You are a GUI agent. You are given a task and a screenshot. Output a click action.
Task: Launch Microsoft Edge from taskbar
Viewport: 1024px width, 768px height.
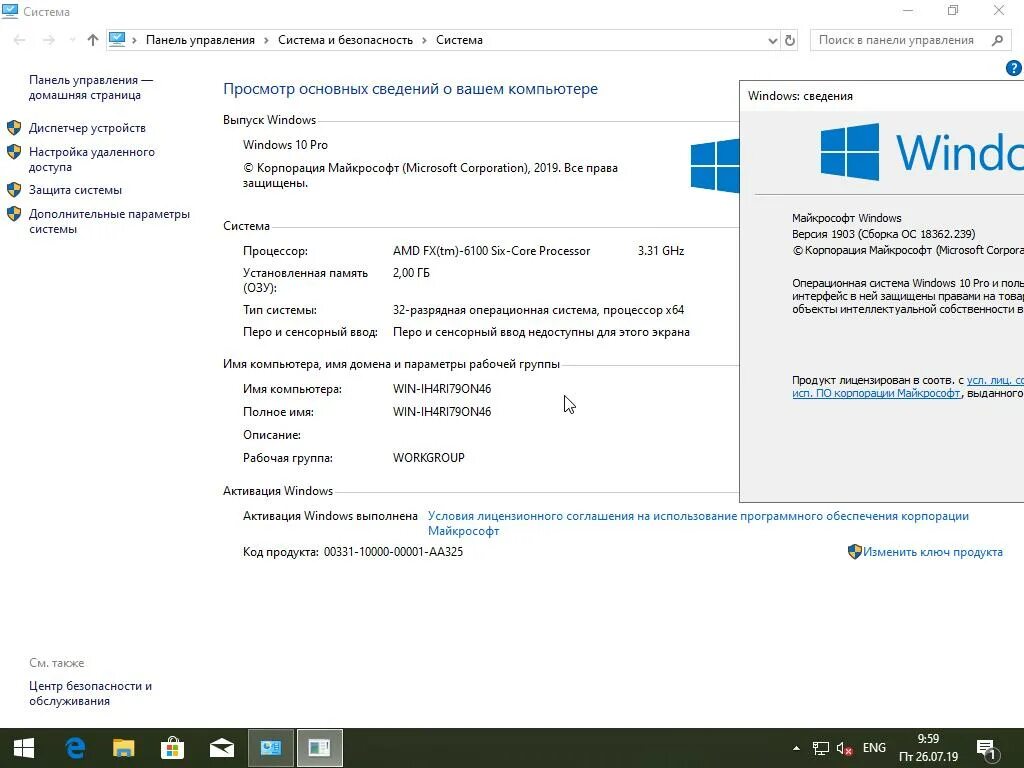point(75,748)
